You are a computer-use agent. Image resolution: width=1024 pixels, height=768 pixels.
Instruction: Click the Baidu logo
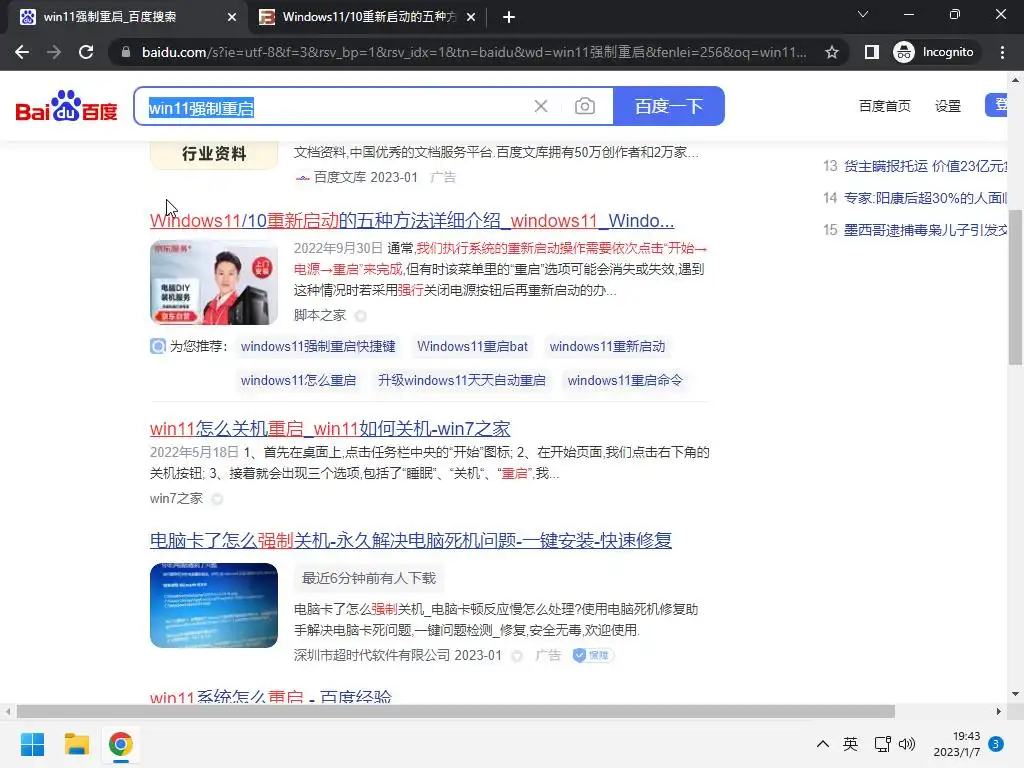[x=66, y=106]
